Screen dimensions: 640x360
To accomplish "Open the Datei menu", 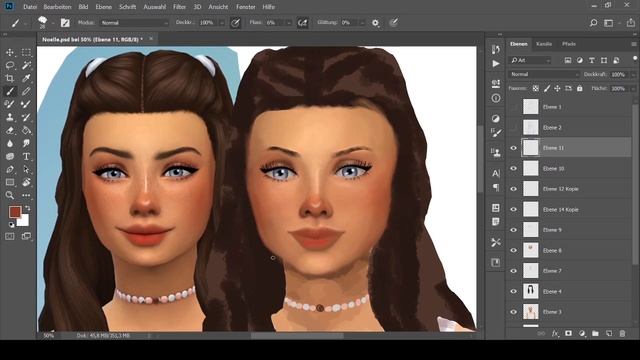I will 30,7.
